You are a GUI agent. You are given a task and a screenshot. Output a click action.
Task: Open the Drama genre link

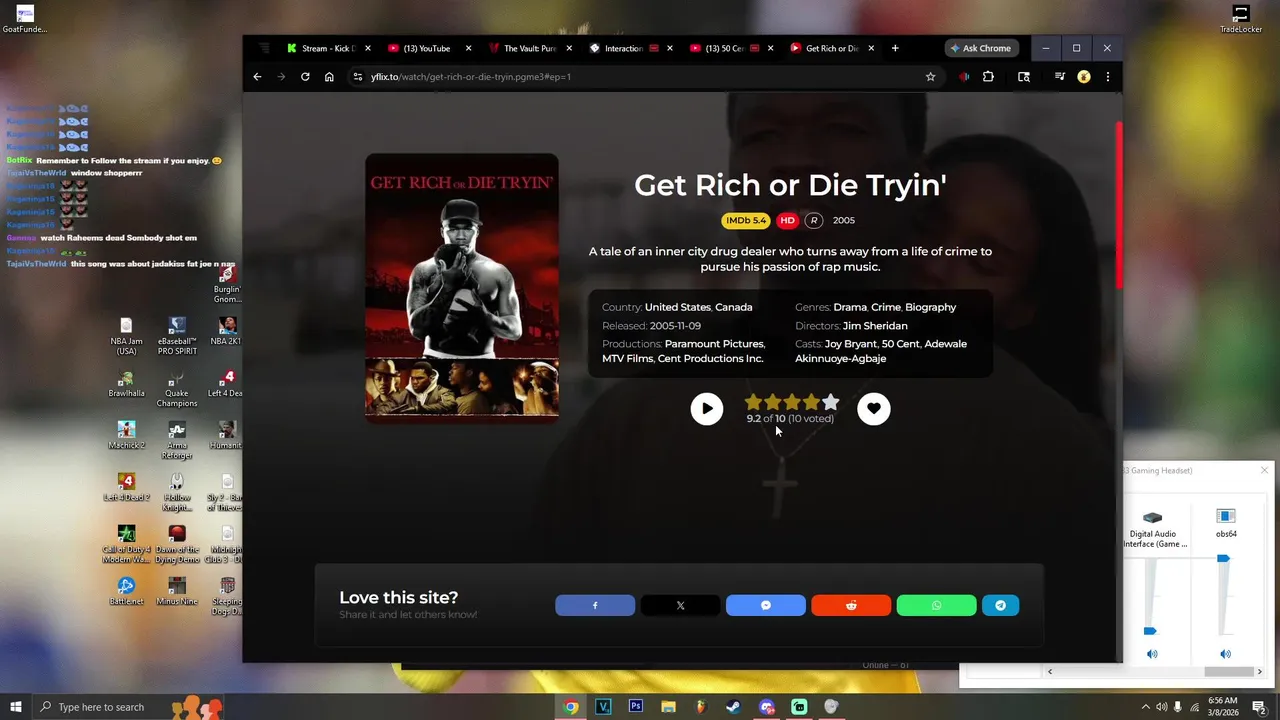pos(849,307)
